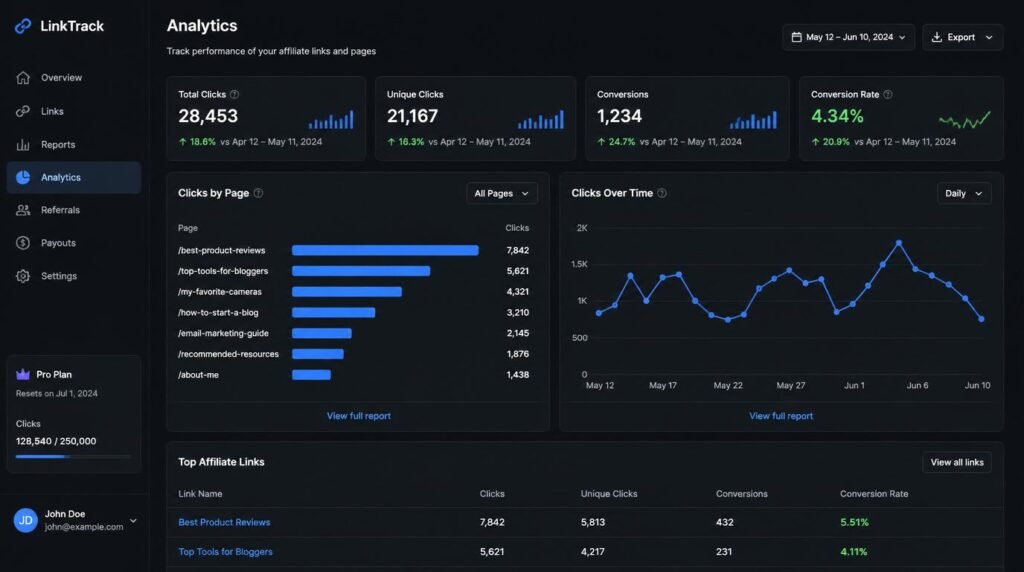Click the Total Clicks help icon

(234, 95)
